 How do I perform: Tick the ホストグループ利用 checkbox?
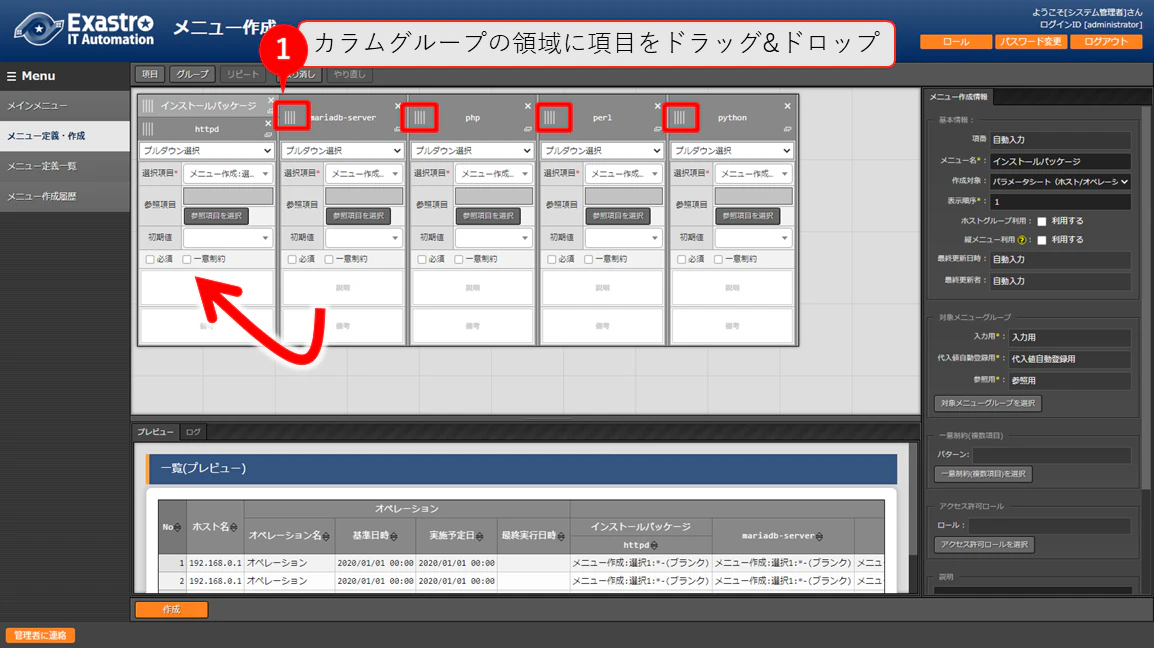tap(1042, 221)
